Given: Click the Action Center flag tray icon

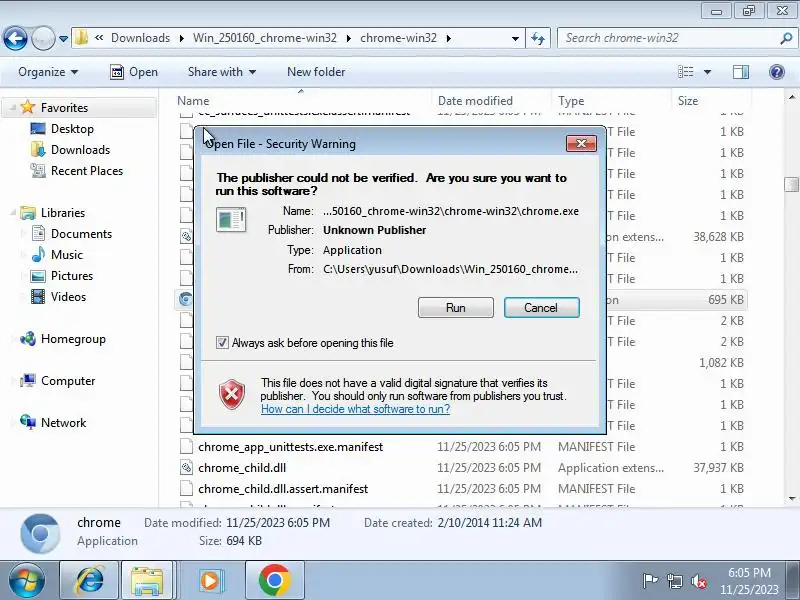Looking at the screenshot, I should [x=650, y=581].
